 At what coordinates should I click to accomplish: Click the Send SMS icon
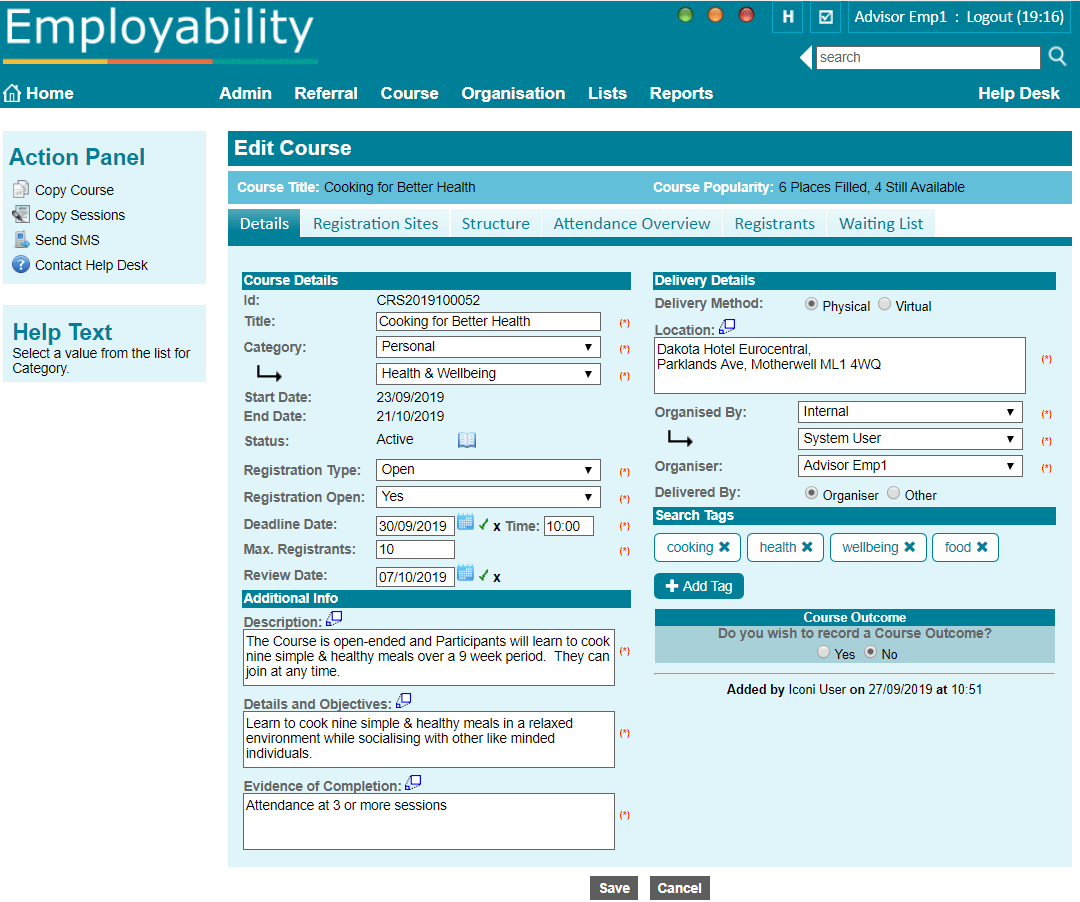[20, 239]
